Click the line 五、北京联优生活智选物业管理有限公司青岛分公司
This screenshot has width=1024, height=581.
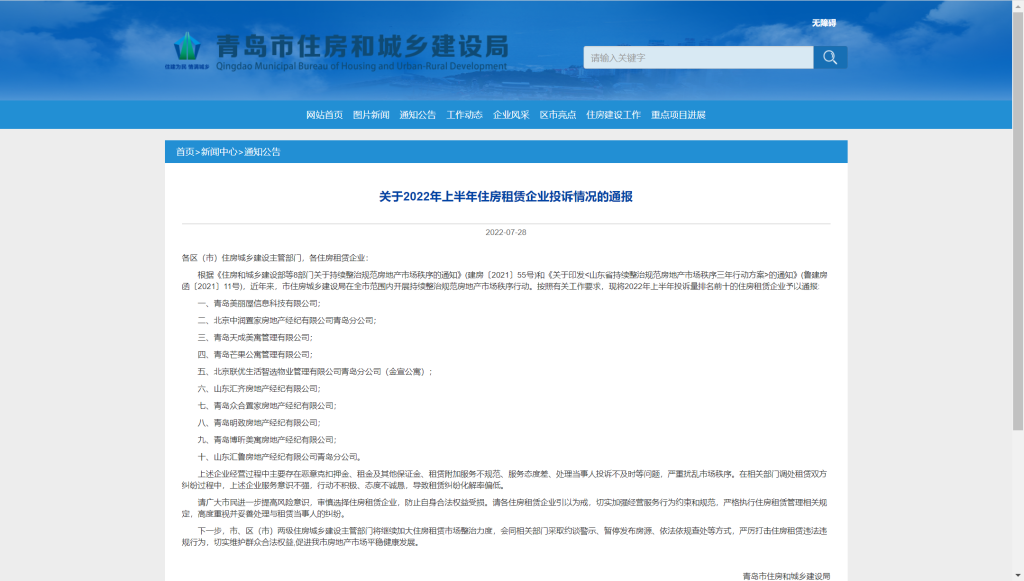point(315,371)
